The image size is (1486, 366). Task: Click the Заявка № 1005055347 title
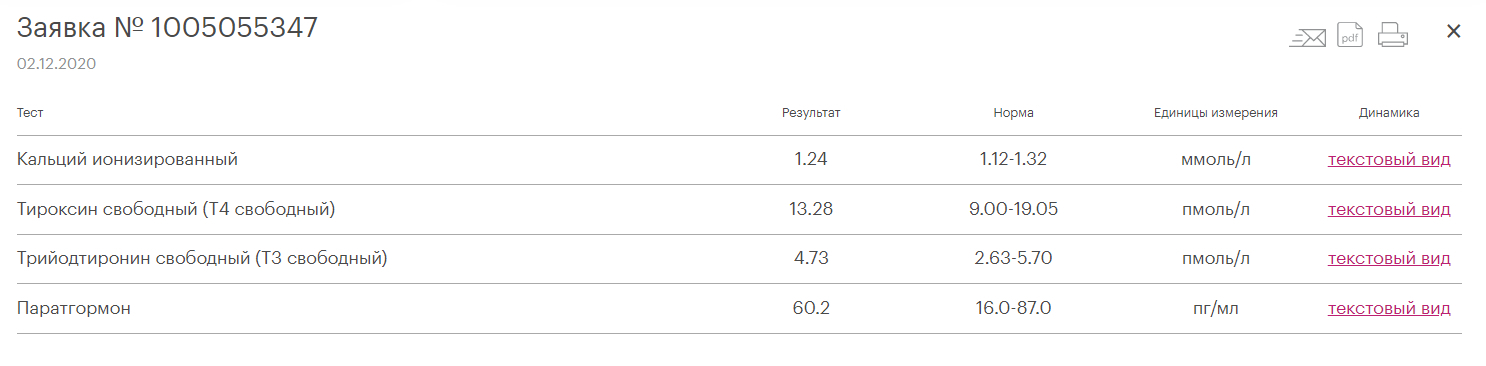click(x=167, y=28)
